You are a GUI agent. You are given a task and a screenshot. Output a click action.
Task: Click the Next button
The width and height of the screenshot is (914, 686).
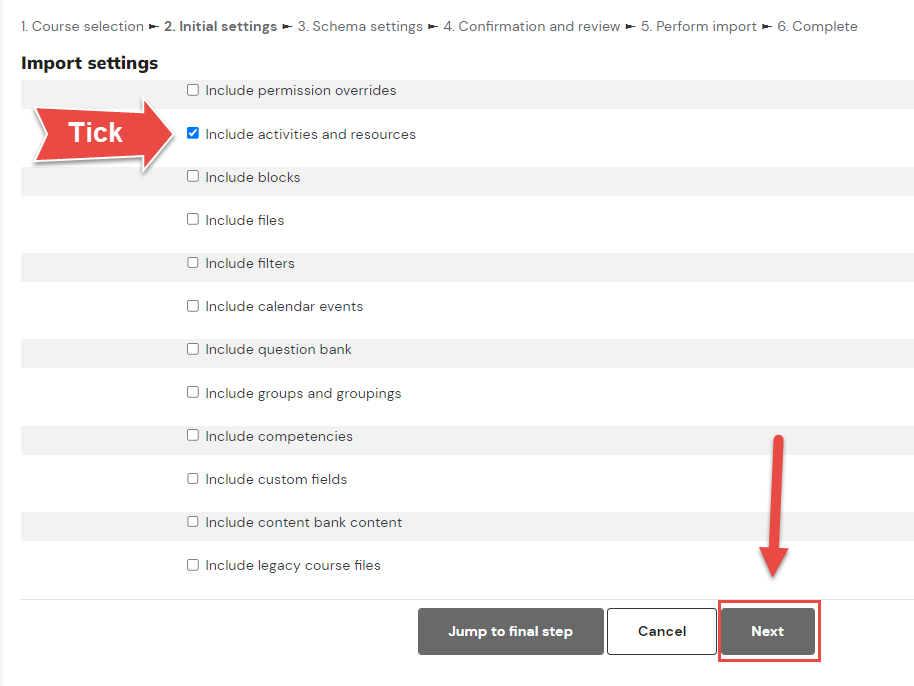(x=768, y=631)
